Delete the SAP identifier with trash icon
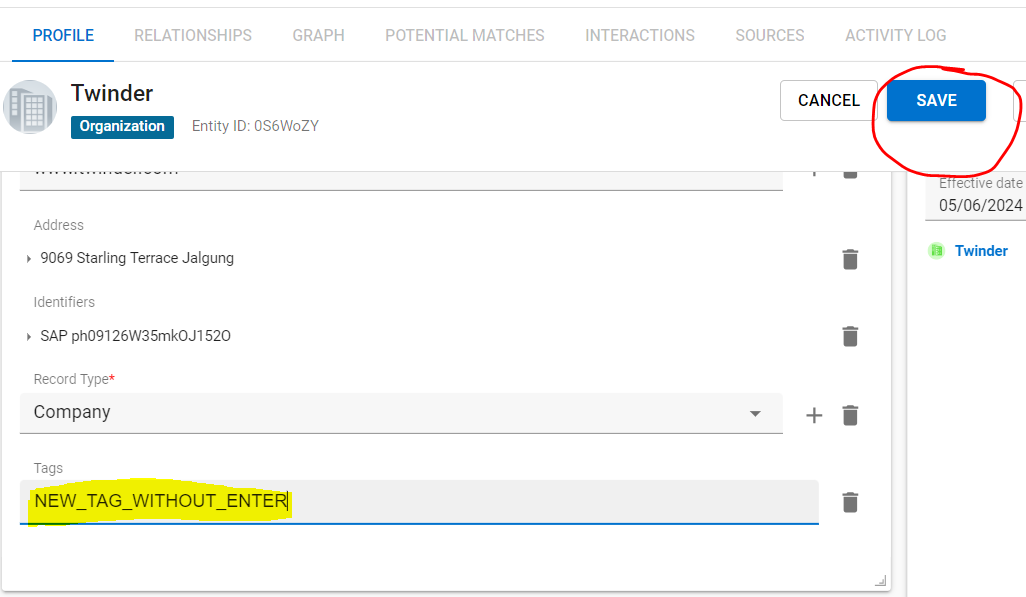This screenshot has height=597, width=1026. (x=850, y=336)
